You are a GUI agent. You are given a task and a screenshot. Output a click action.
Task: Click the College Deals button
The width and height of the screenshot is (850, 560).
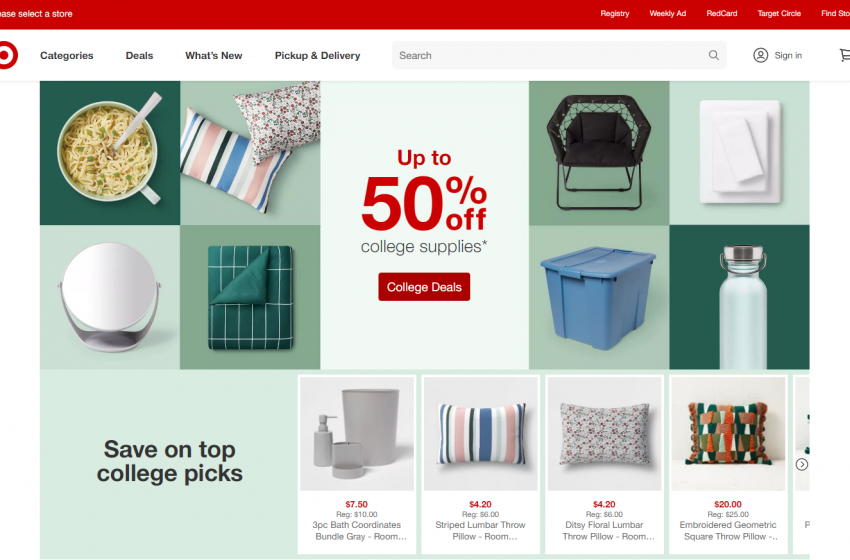424,287
